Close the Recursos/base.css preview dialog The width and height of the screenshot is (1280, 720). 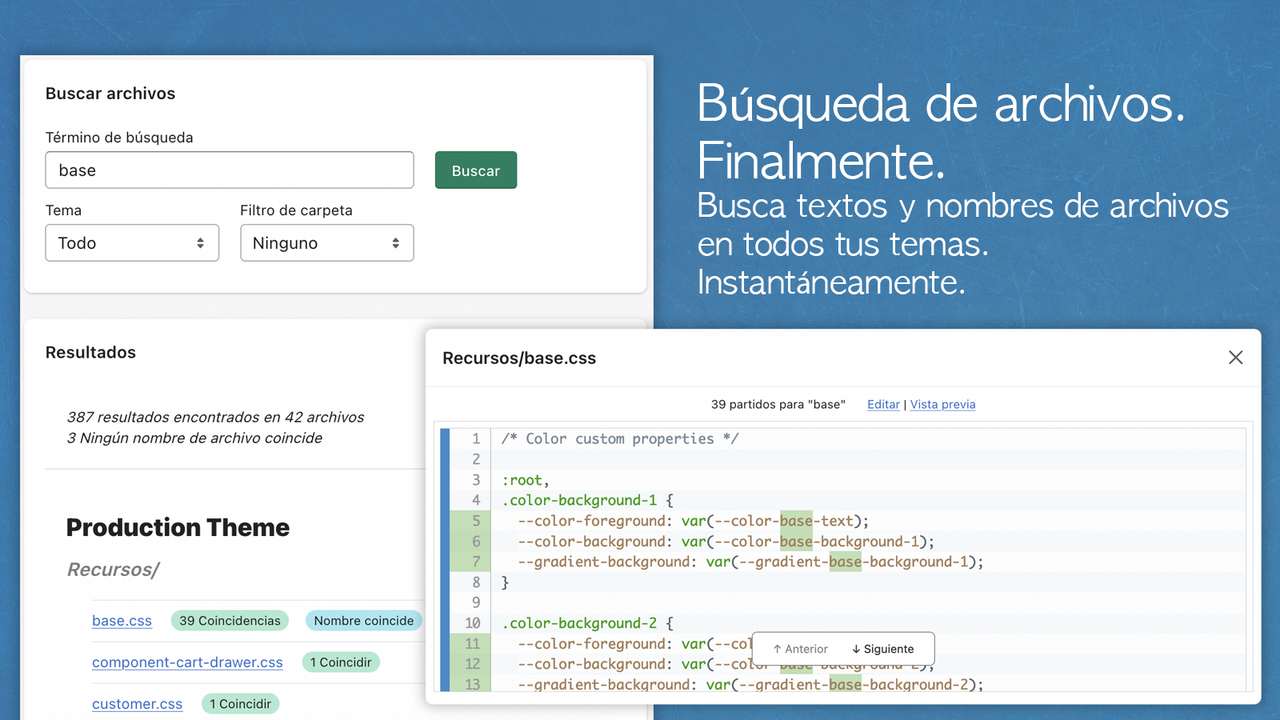[x=1236, y=357]
